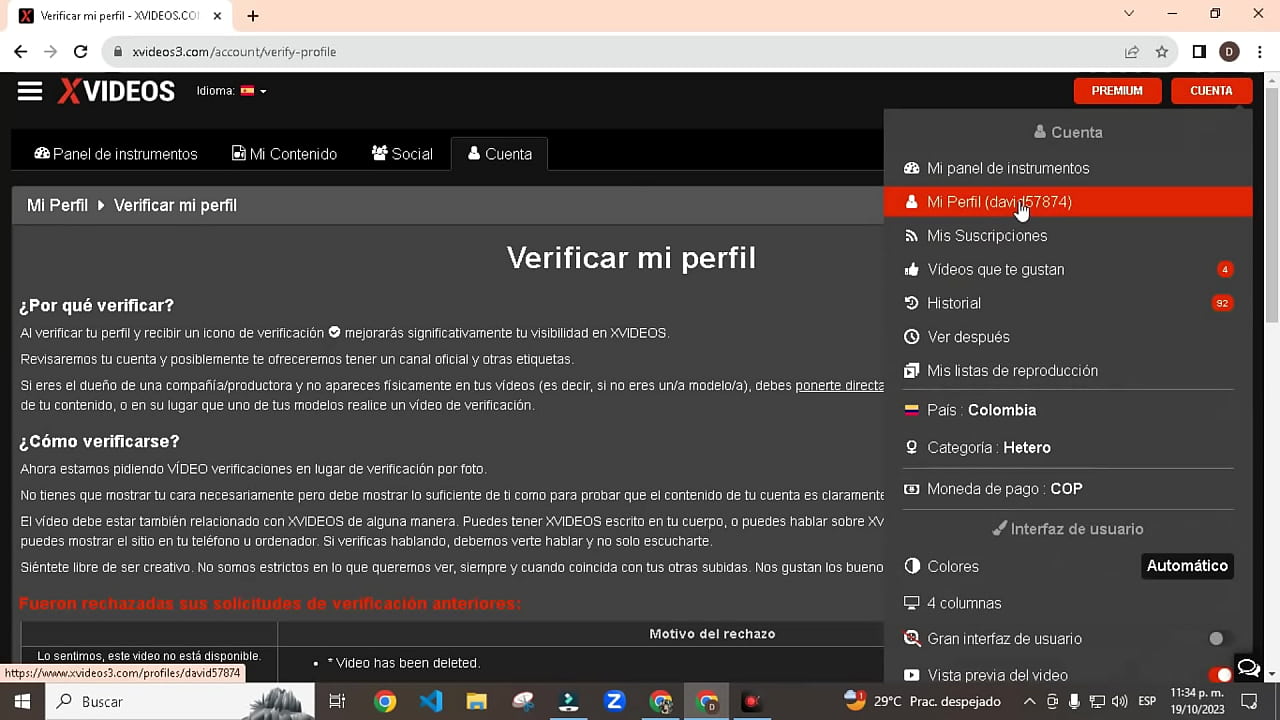Open the clock showing 11:34 p. m.
The width and height of the screenshot is (1280, 720).
pos(1195,702)
